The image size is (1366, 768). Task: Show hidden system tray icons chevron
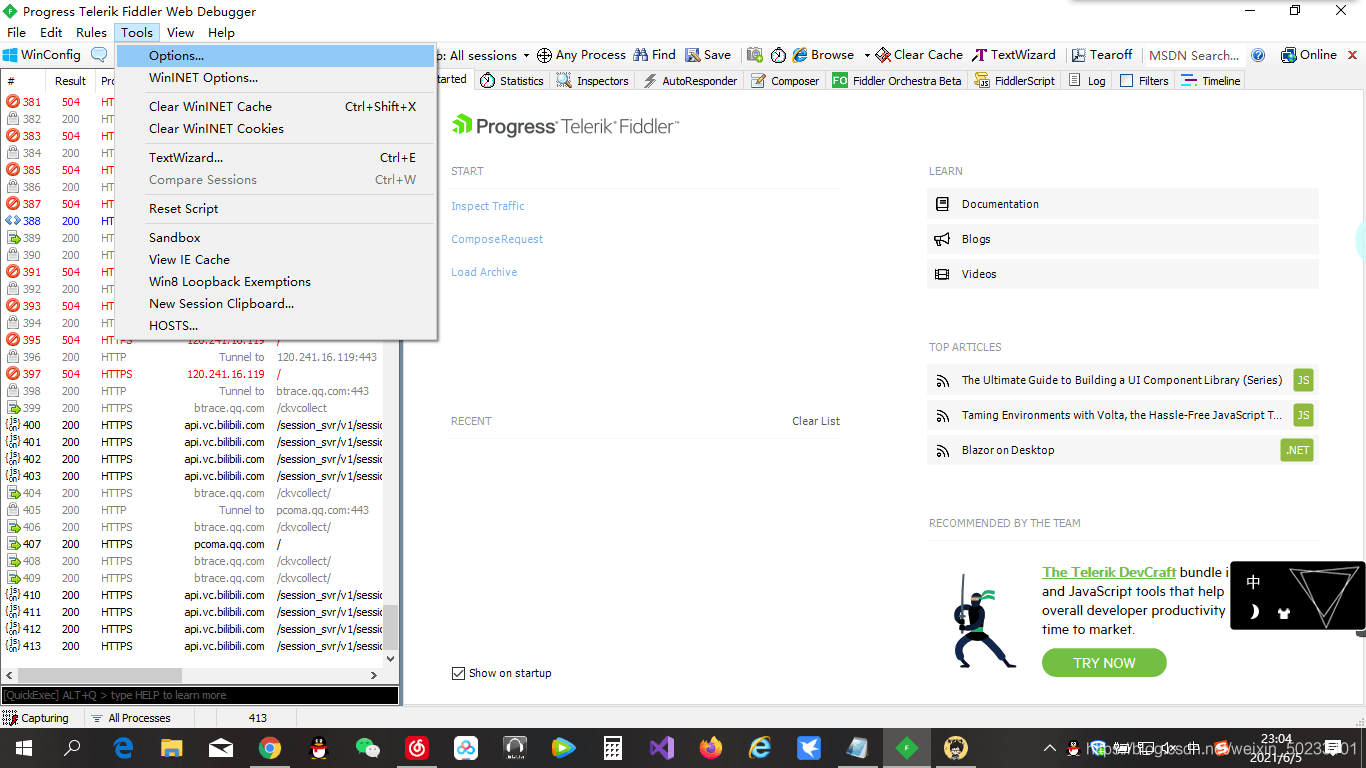(1049, 747)
